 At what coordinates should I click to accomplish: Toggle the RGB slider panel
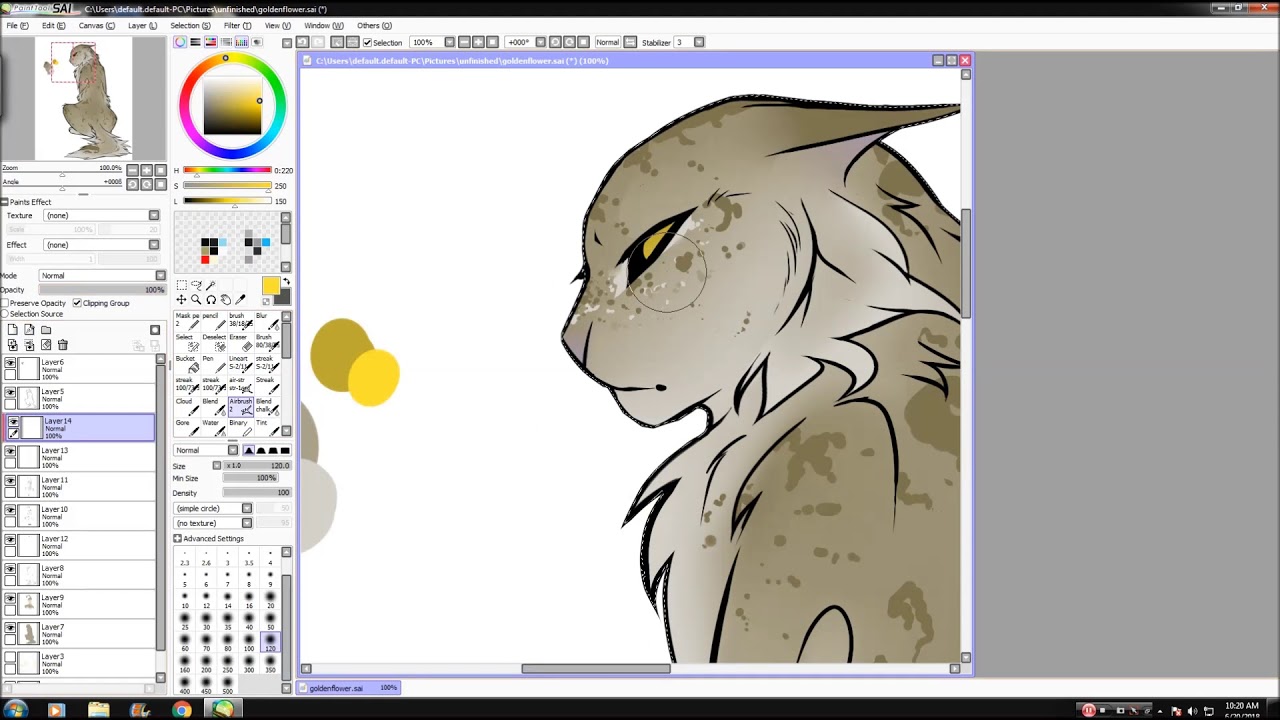point(195,42)
